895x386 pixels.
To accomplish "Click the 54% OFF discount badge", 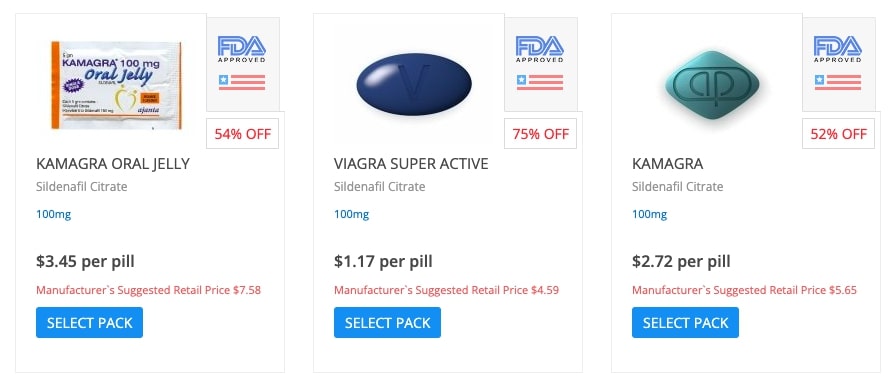I will (243, 134).
